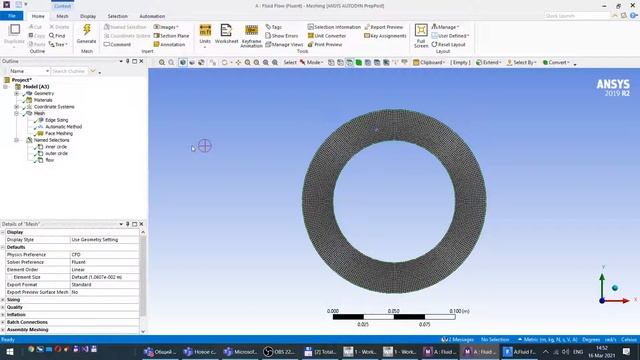Open Manage Views

click(x=284, y=44)
